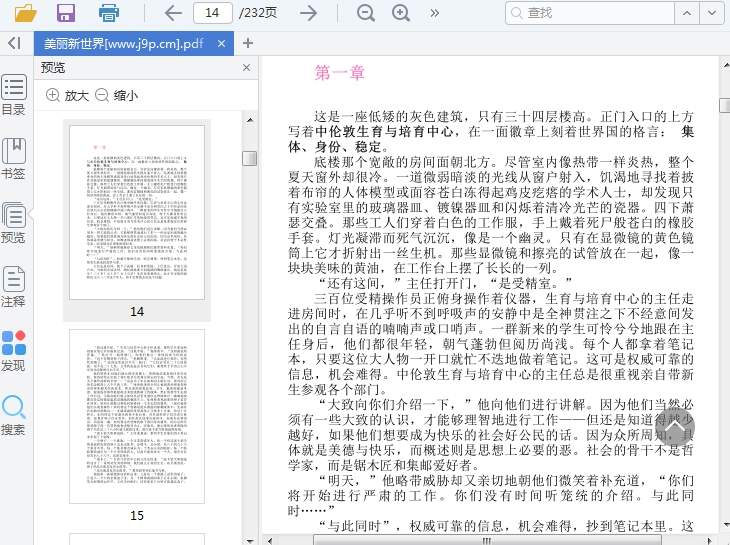Open a file with the folder icon
The image size is (730, 545).
pos(26,13)
